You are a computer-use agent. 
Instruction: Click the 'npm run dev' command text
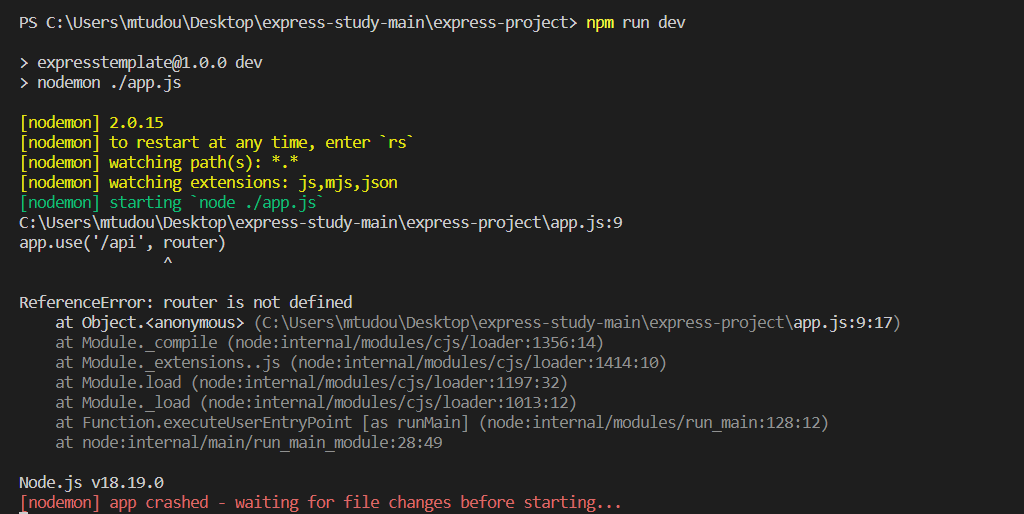coord(635,23)
